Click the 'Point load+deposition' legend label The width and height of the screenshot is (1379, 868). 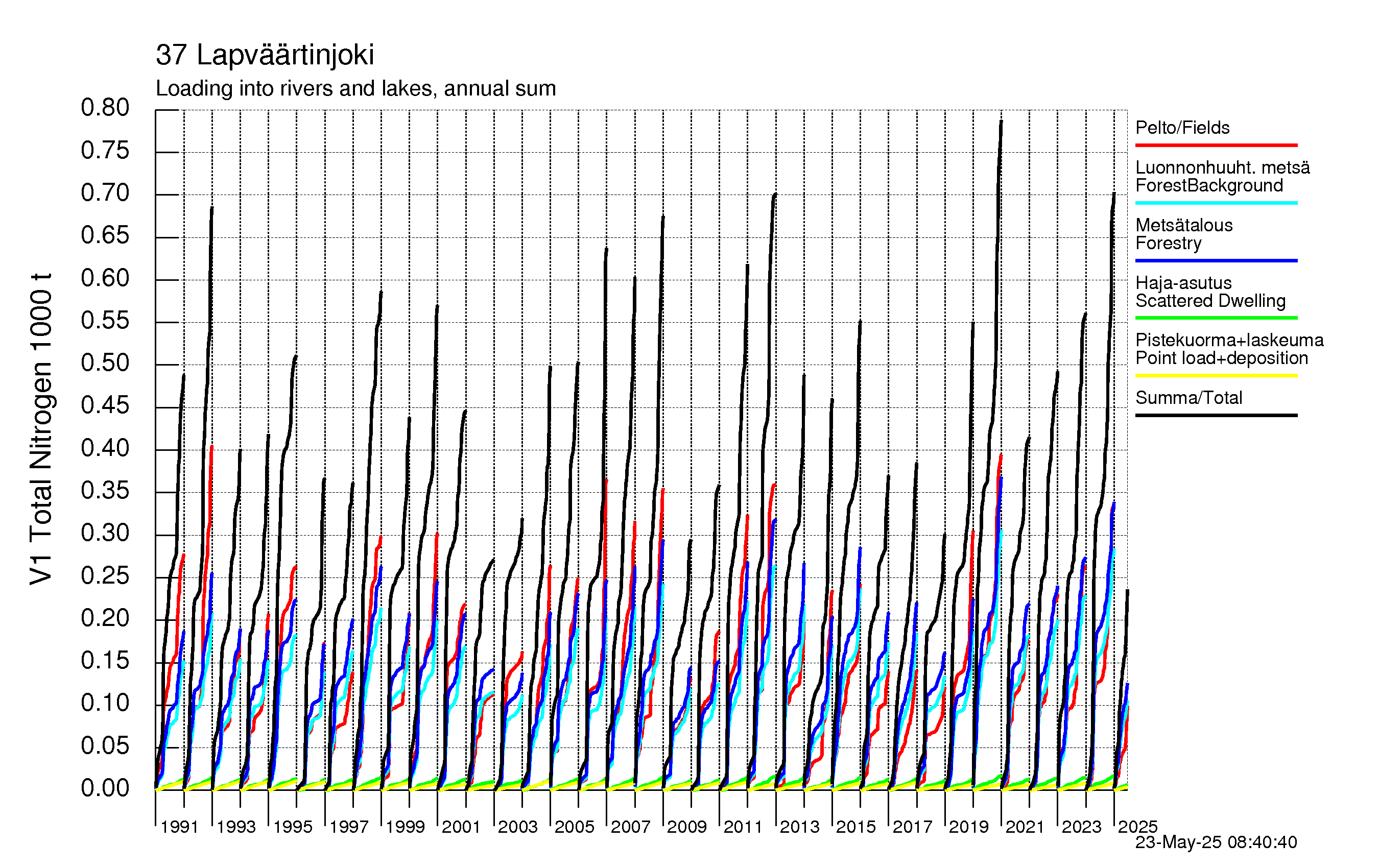click(x=1222, y=358)
